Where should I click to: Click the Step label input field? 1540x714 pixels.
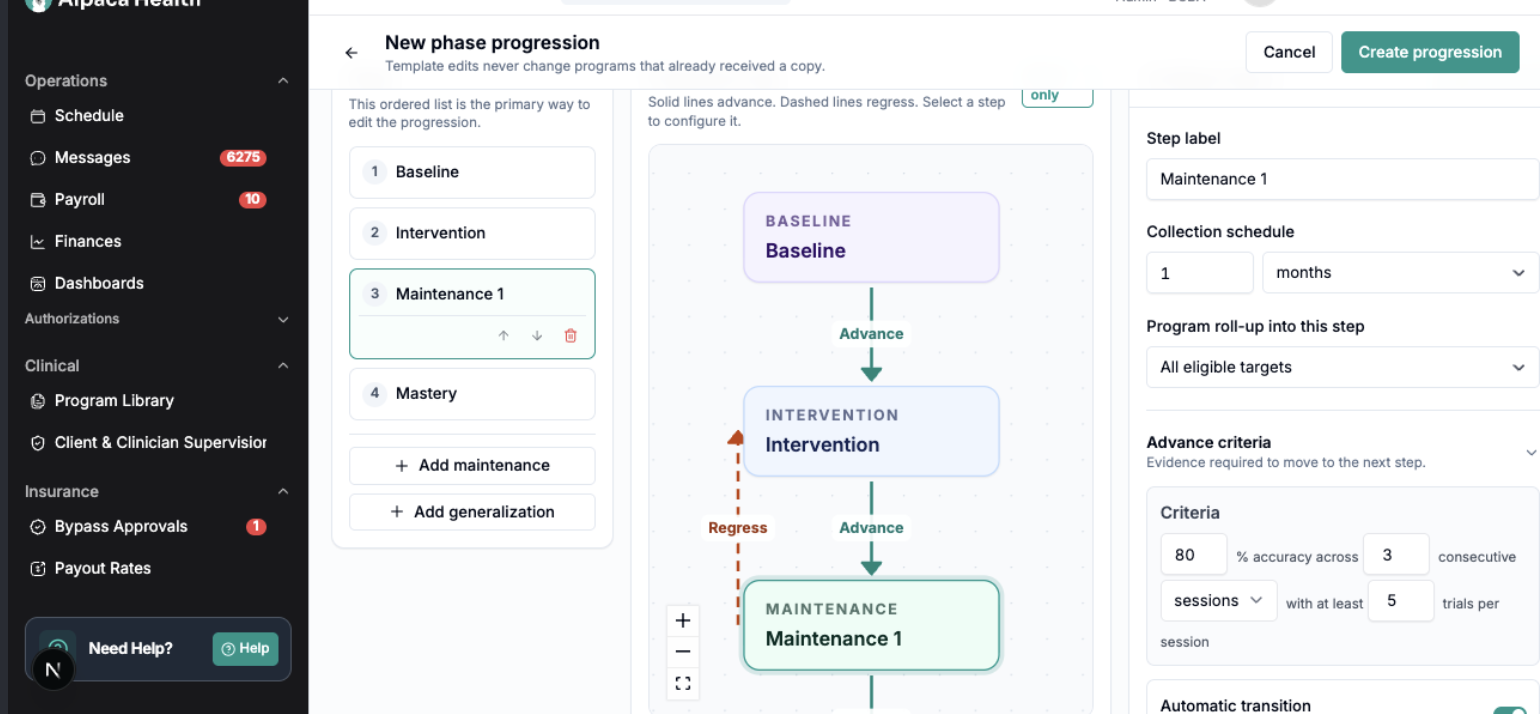tap(1342, 179)
